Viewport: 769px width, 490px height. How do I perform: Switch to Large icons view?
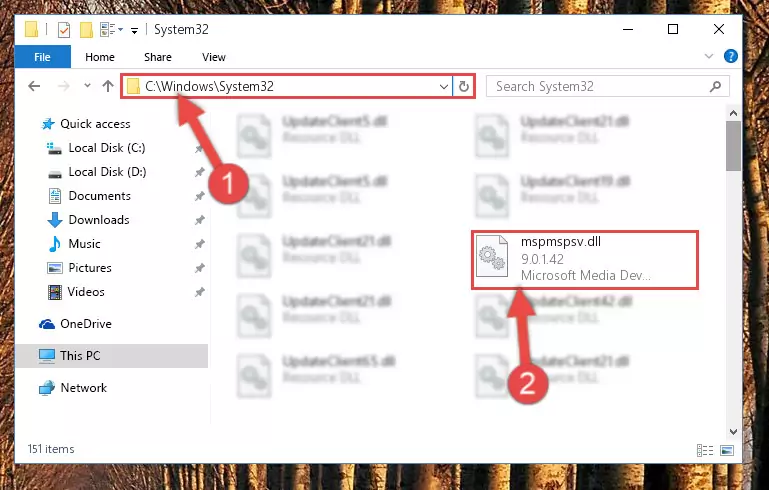click(x=727, y=450)
